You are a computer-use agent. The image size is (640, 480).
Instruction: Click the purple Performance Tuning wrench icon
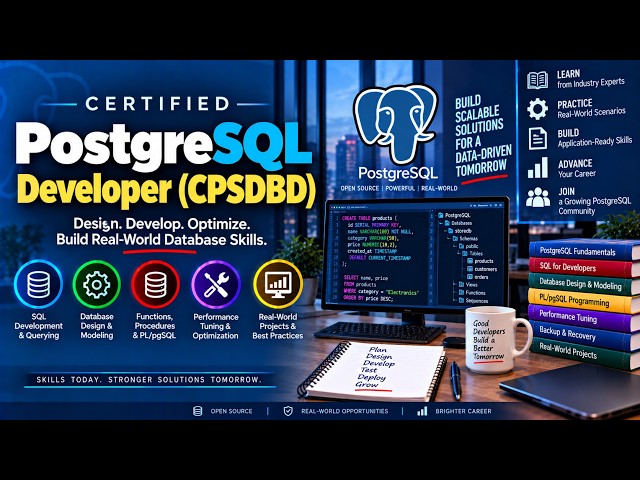(x=216, y=284)
